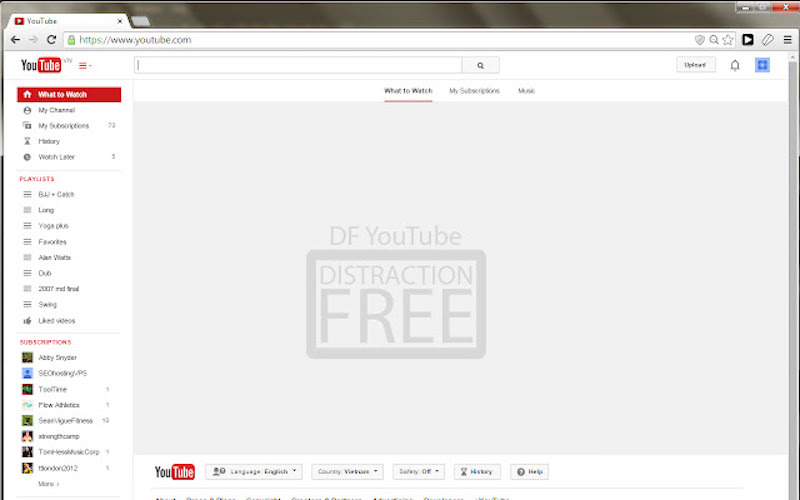Click footer History button
800x500 pixels.
[x=477, y=472]
